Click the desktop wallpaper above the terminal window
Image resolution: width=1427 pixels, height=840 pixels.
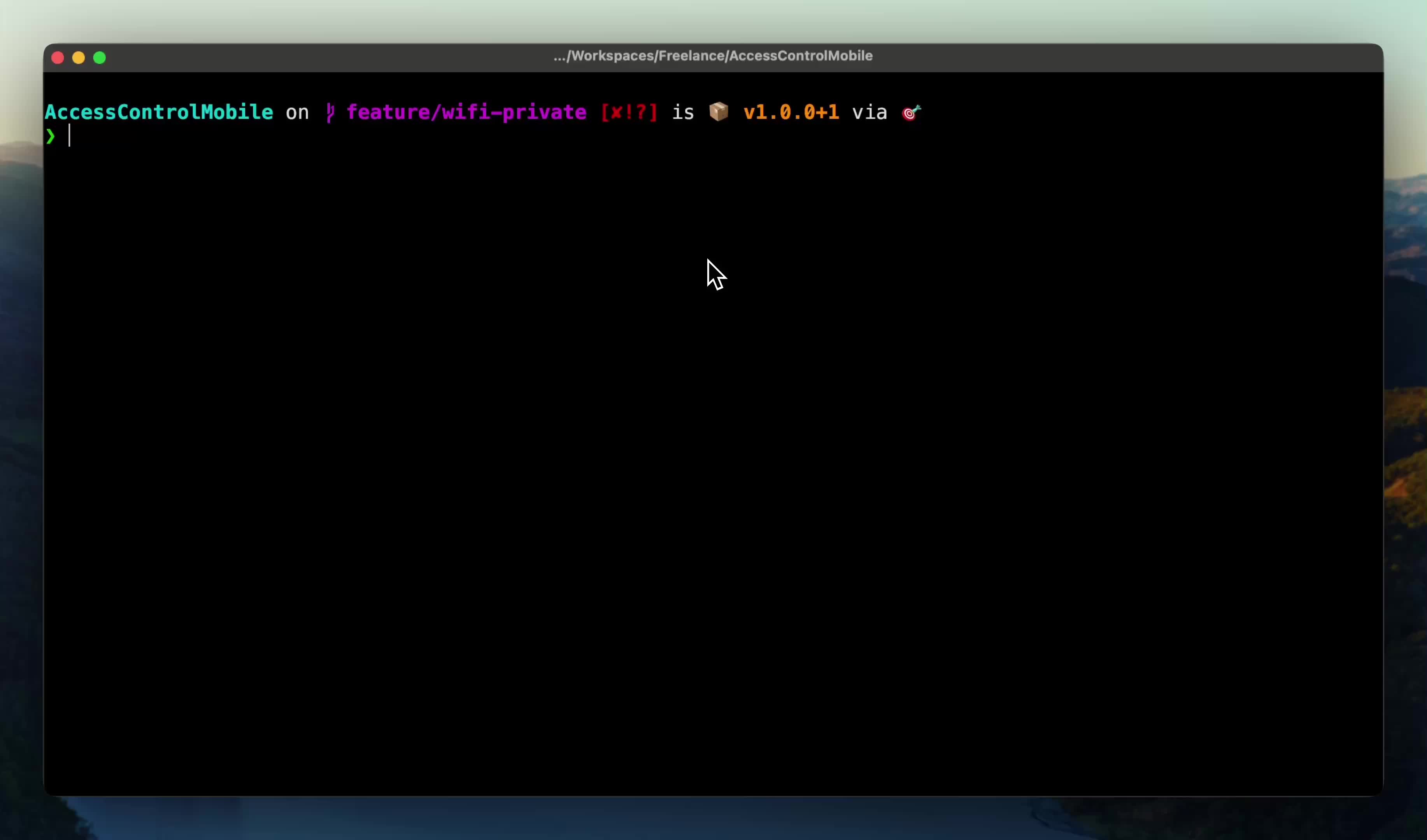tap(713, 20)
